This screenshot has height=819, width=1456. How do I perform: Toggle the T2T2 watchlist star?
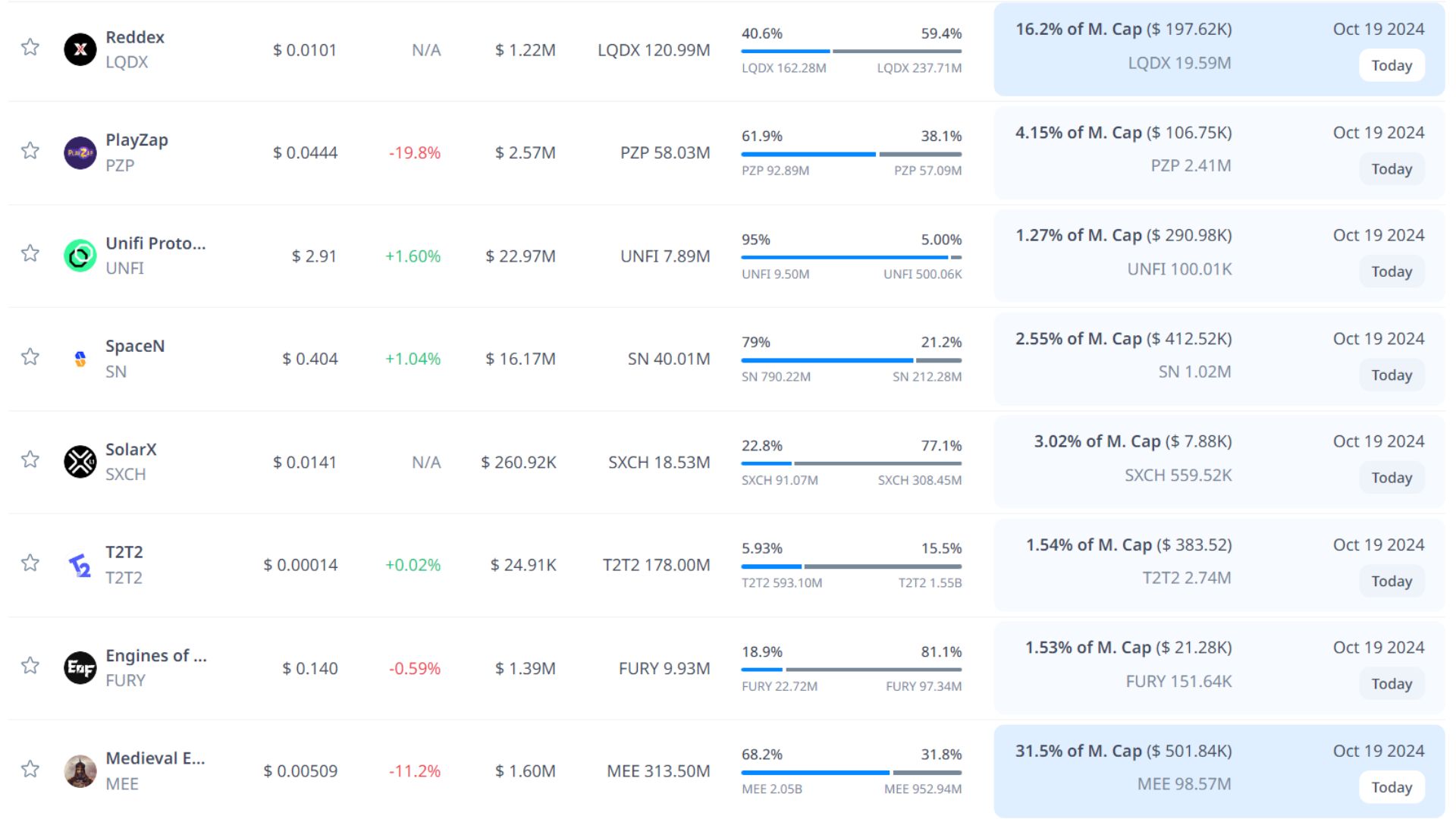tap(30, 563)
